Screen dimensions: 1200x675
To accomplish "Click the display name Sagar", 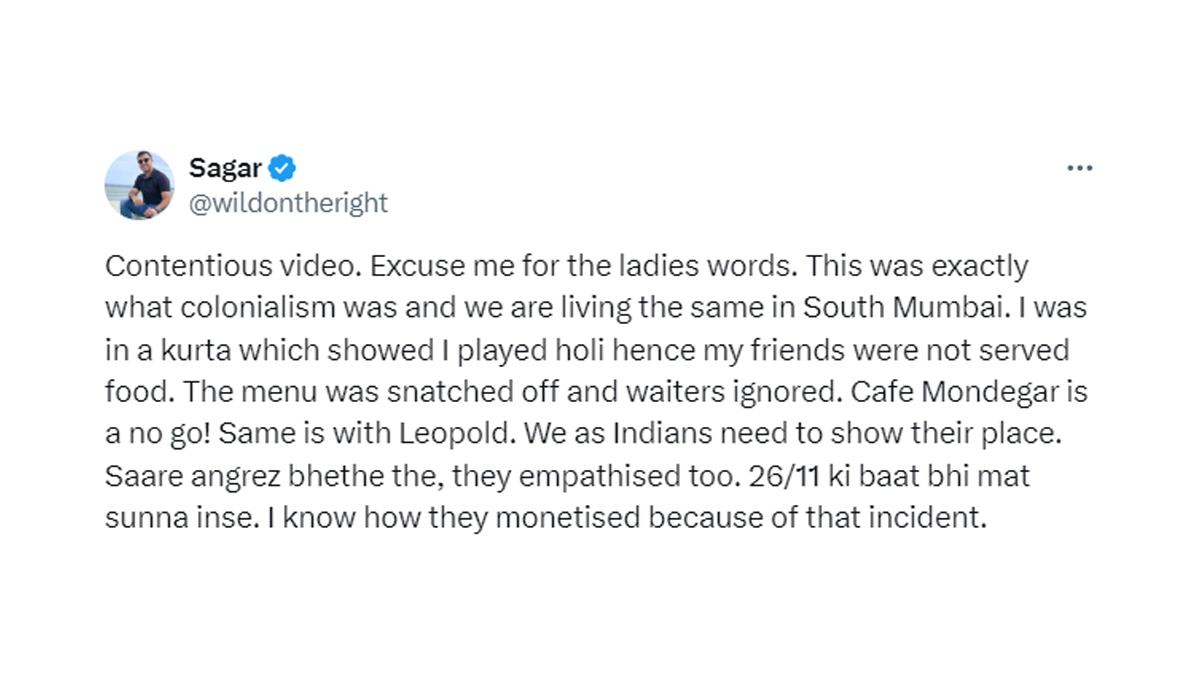I will pyautogui.click(x=224, y=167).
